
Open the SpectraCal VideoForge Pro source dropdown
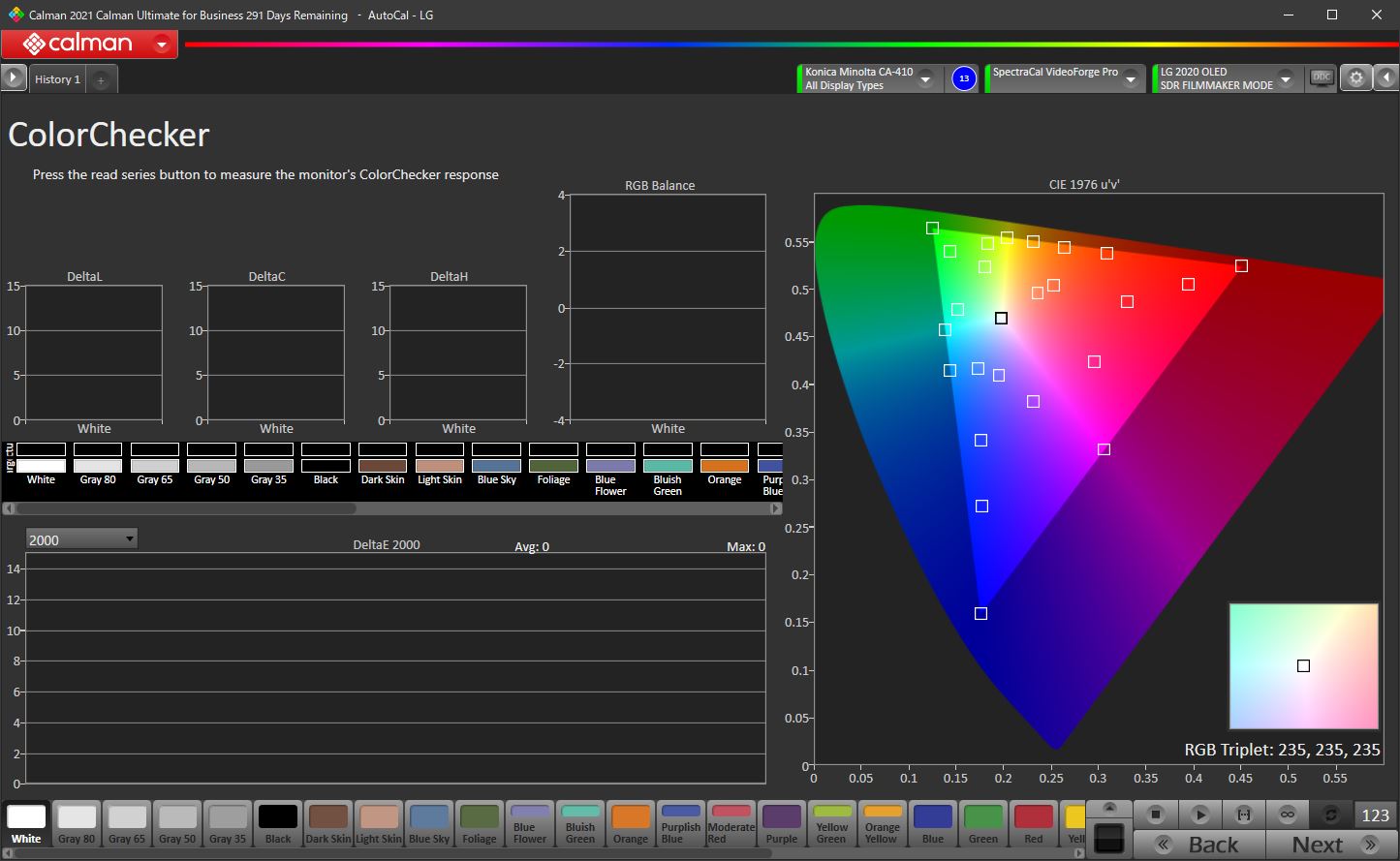coord(1130,78)
